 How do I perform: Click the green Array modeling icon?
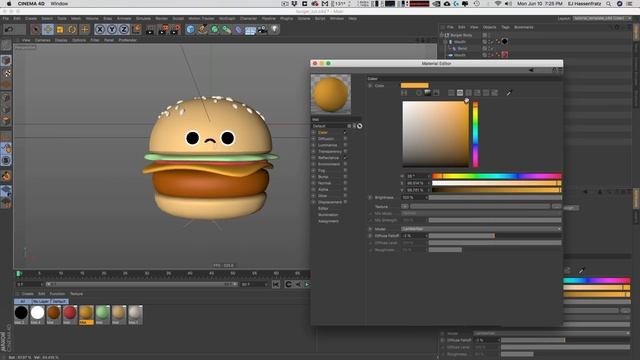(x=227, y=29)
